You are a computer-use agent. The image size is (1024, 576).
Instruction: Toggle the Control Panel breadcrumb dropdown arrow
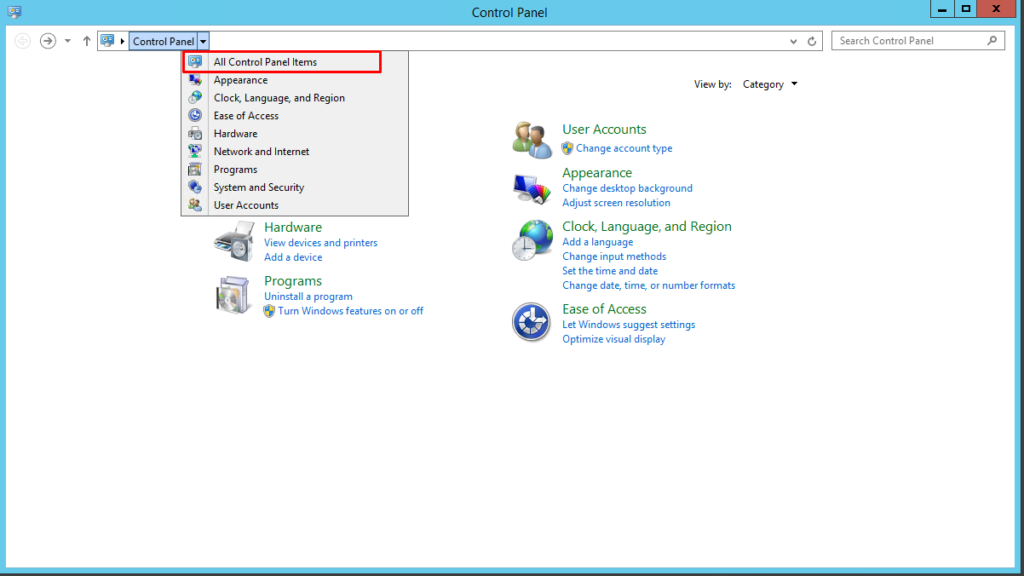pos(203,41)
